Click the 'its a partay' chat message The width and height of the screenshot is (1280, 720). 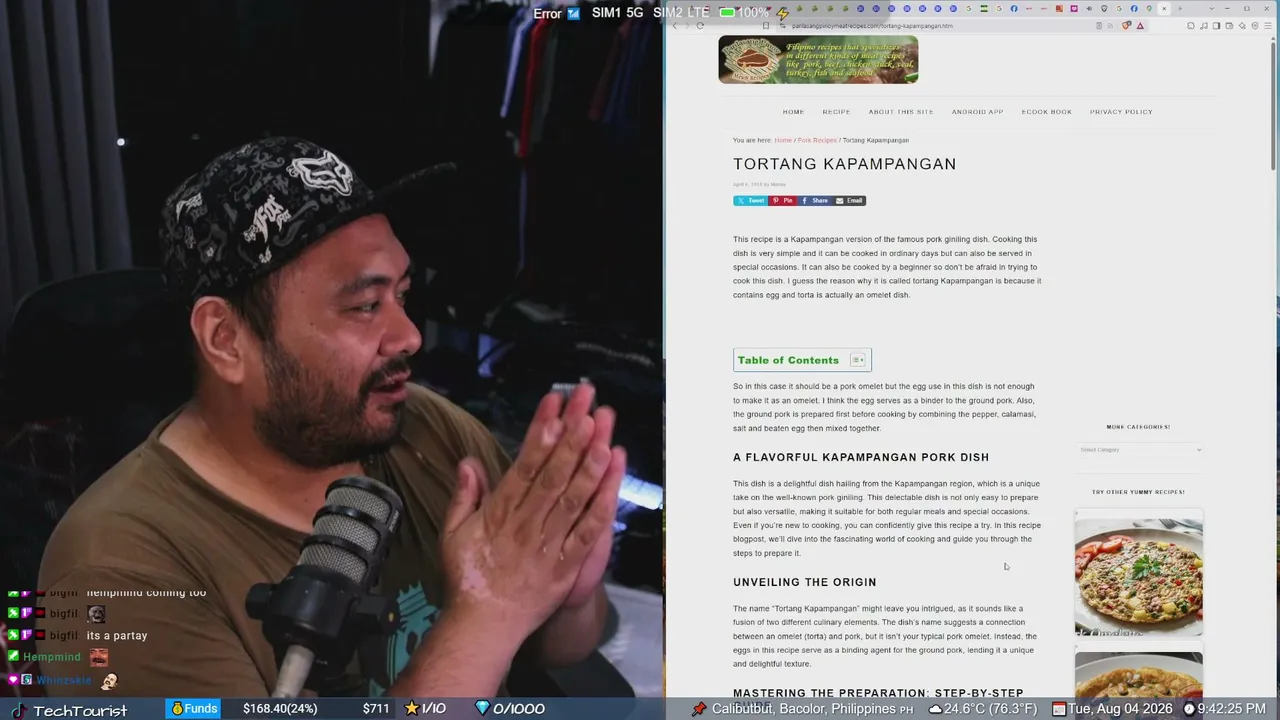pyautogui.click(x=117, y=636)
